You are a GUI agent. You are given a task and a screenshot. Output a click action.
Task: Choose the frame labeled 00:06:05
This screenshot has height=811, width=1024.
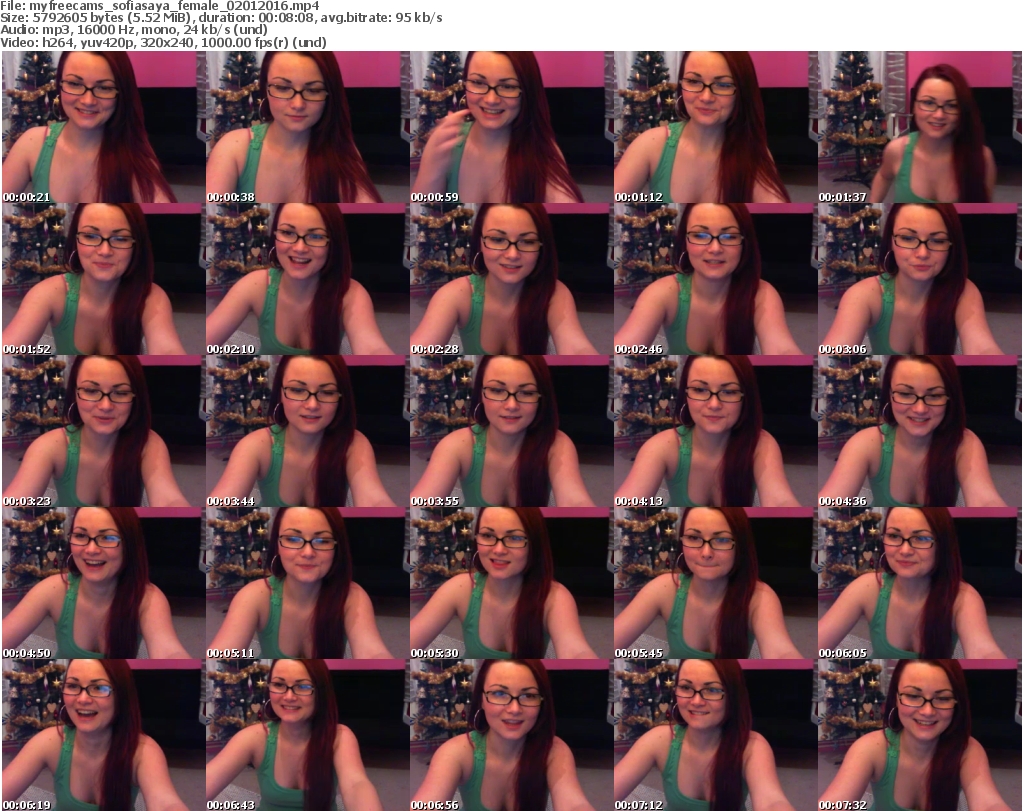(x=920, y=583)
